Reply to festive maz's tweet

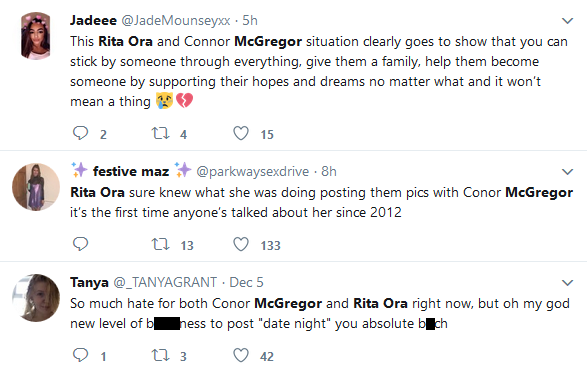80,244
